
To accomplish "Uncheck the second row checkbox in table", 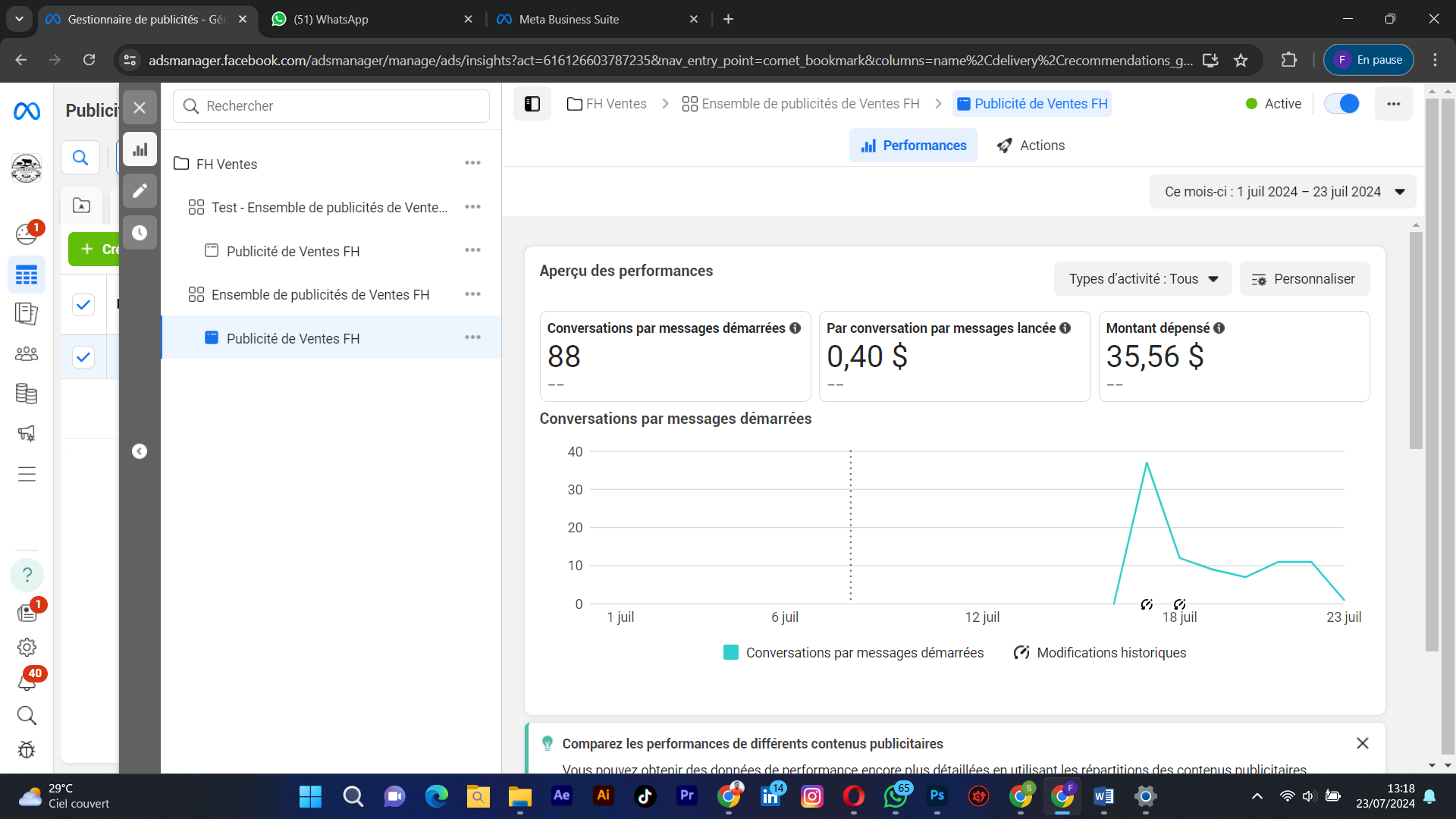I will pos(83,357).
